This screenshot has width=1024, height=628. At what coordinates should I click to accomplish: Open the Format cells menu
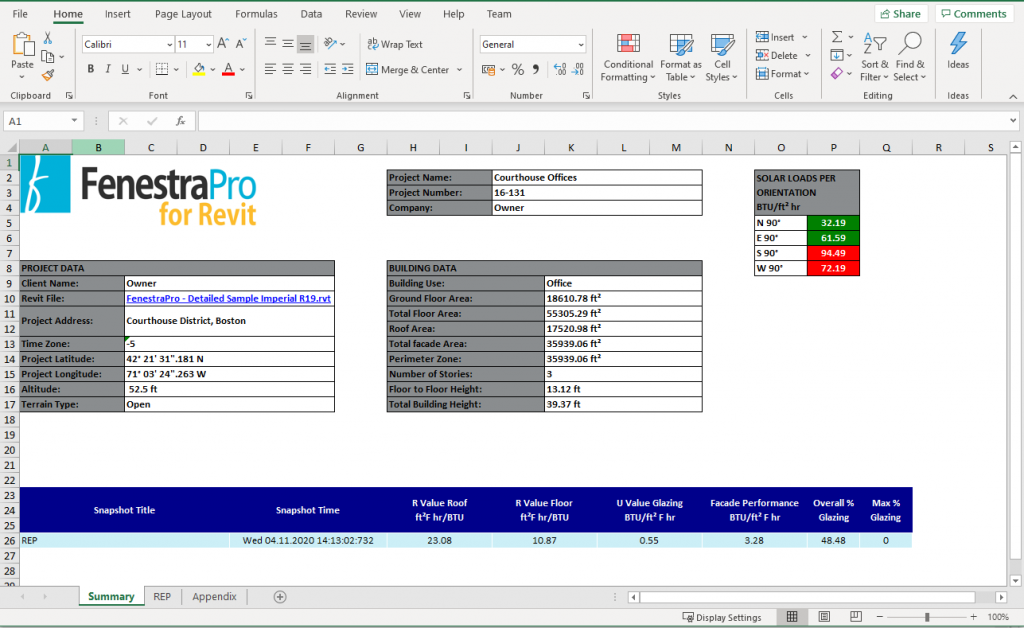782,74
